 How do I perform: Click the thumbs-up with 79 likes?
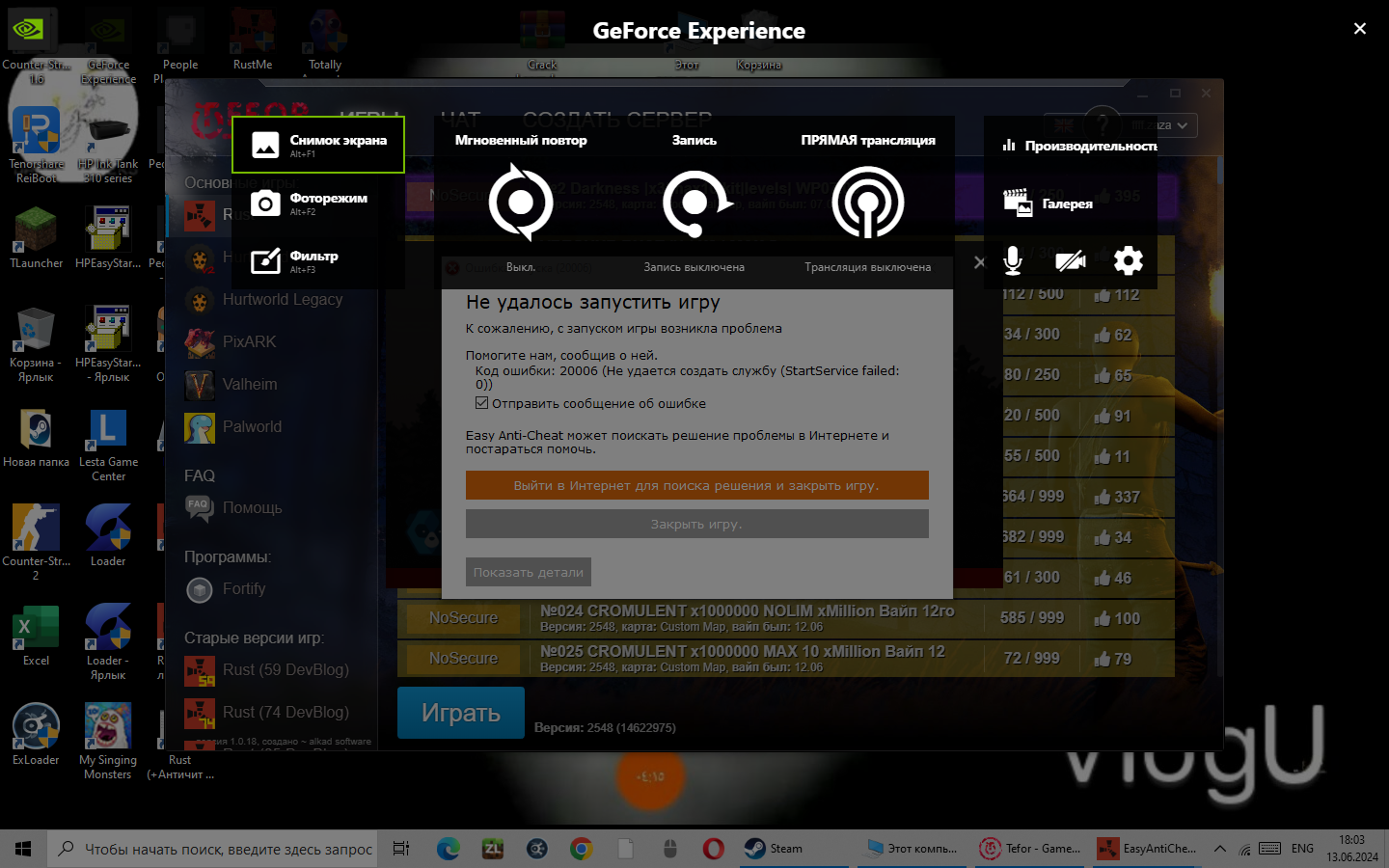point(1102,658)
